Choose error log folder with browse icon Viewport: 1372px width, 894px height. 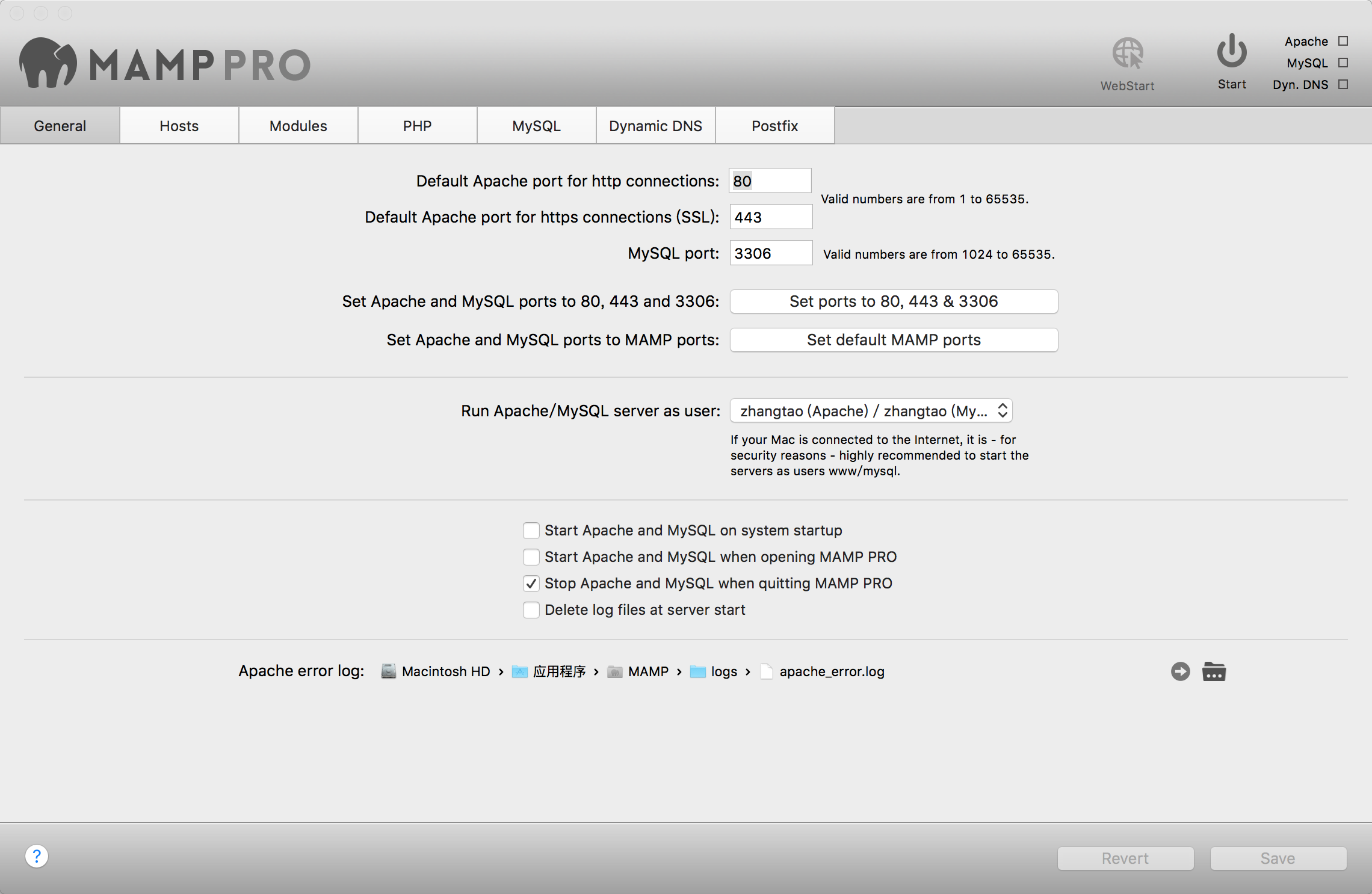(x=1214, y=671)
